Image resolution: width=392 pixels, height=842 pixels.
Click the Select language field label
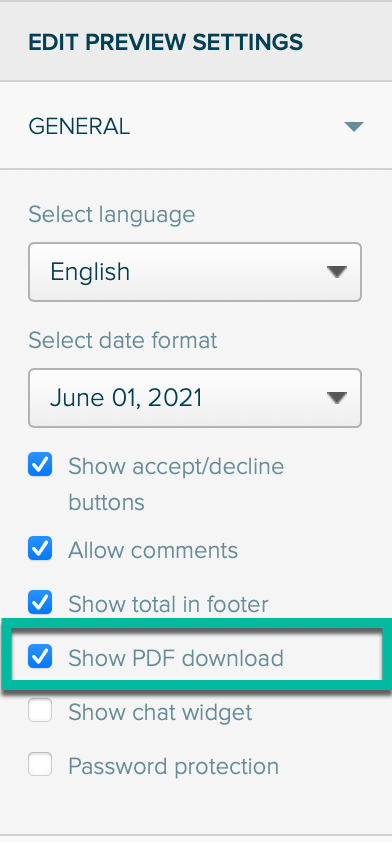tap(112, 215)
